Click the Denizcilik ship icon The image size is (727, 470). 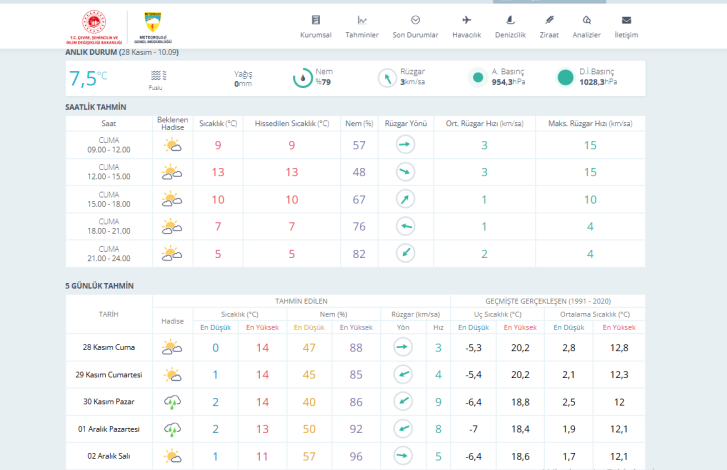coord(510,20)
